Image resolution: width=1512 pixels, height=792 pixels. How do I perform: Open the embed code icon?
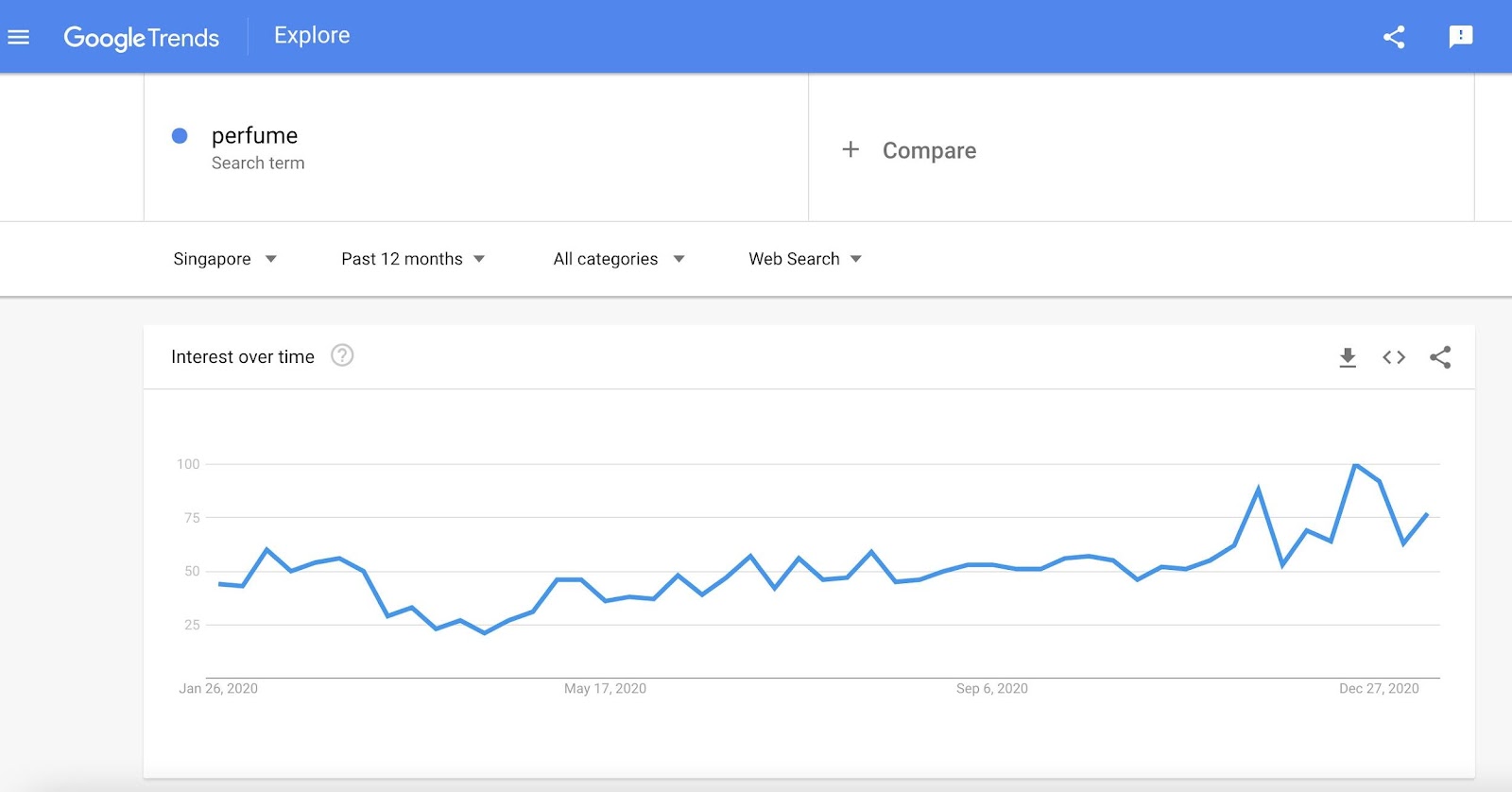(1394, 357)
